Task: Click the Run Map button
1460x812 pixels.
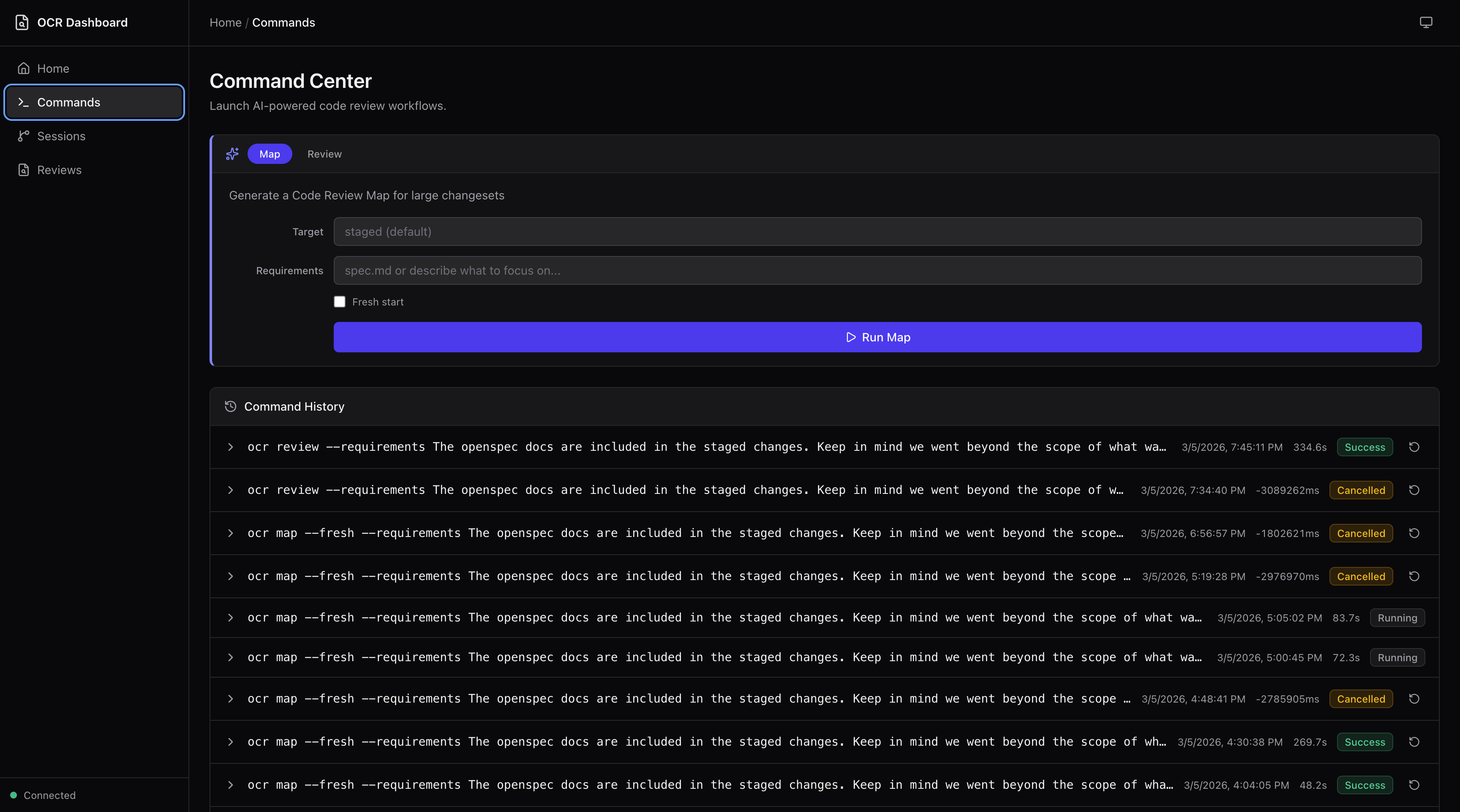Action: click(x=877, y=337)
